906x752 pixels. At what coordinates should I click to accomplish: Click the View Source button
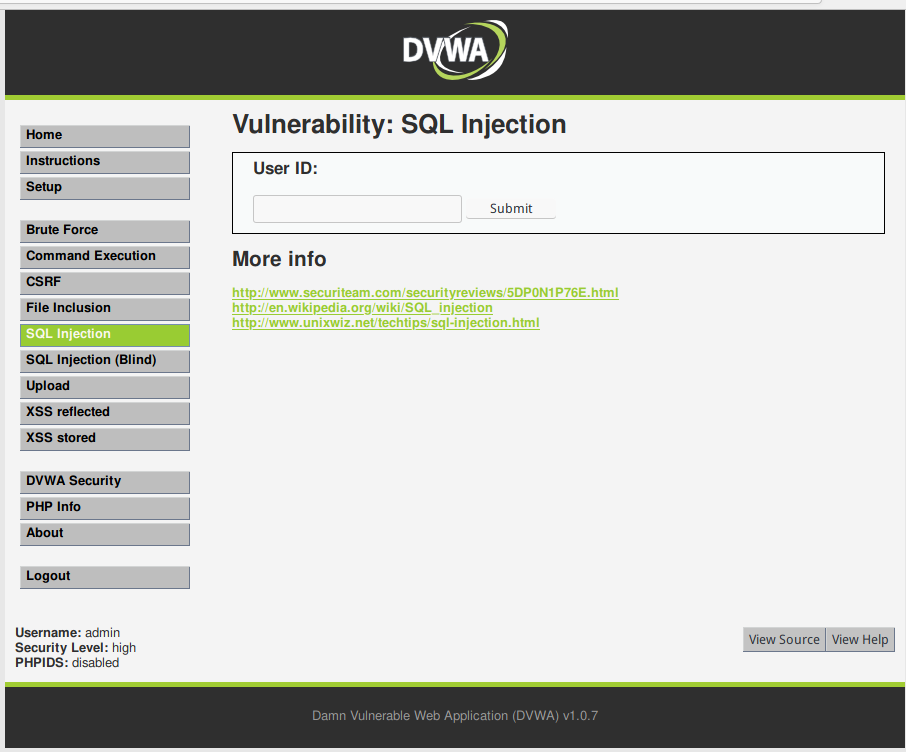(x=784, y=640)
